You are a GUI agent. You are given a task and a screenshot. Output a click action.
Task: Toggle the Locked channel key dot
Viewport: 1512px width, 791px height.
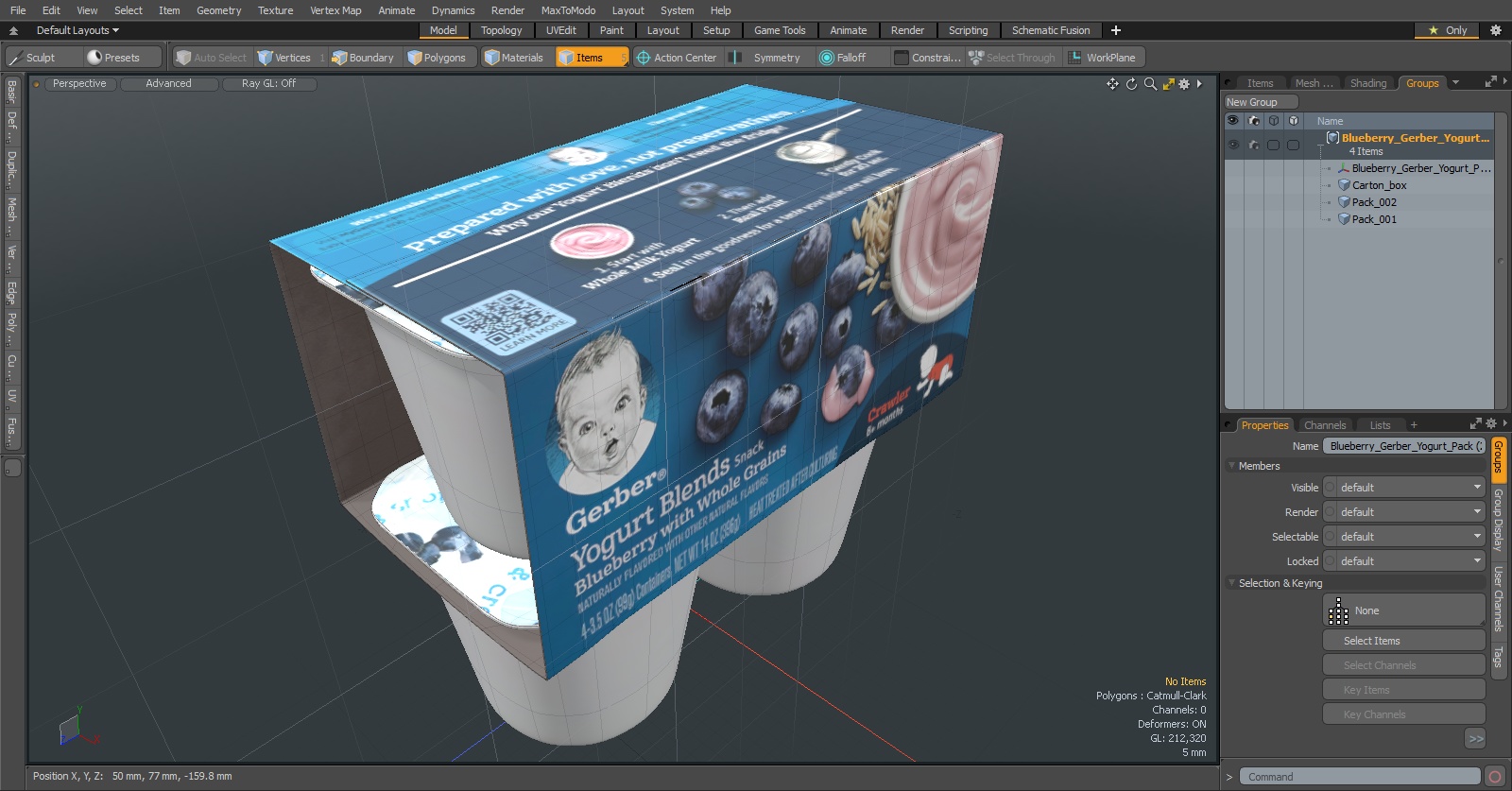click(1330, 561)
